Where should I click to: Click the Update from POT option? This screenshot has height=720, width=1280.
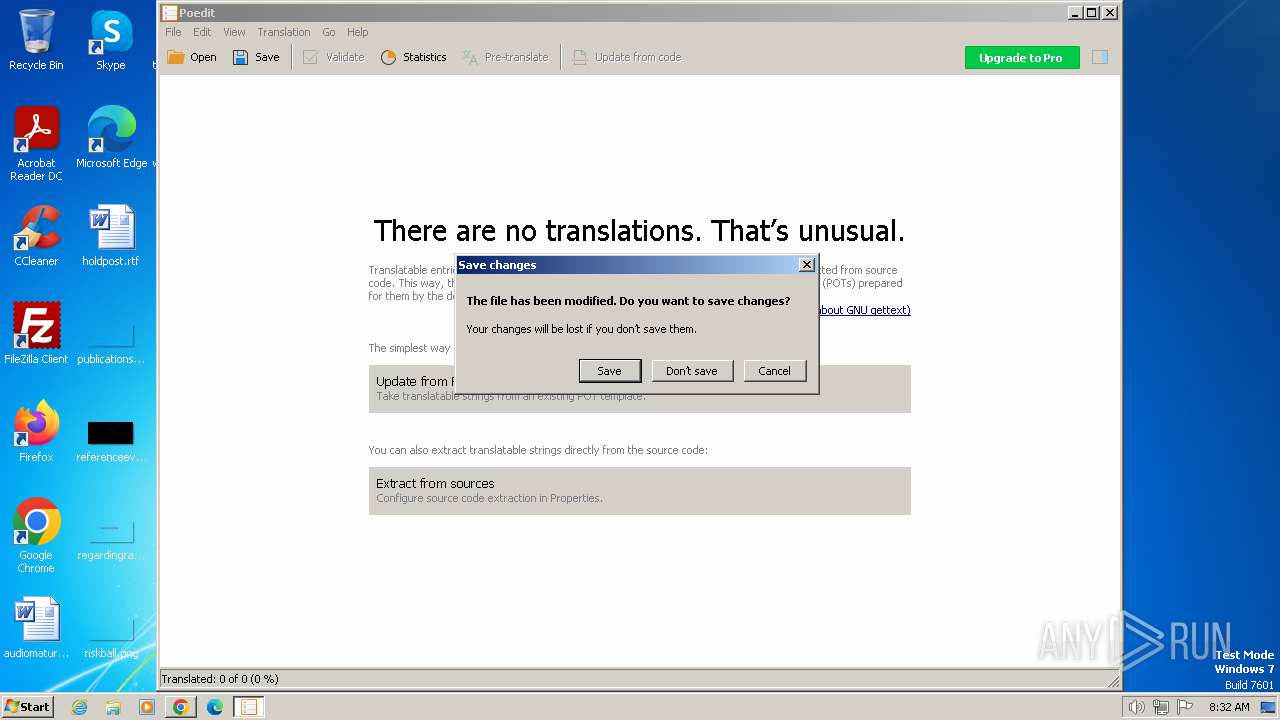pos(640,388)
